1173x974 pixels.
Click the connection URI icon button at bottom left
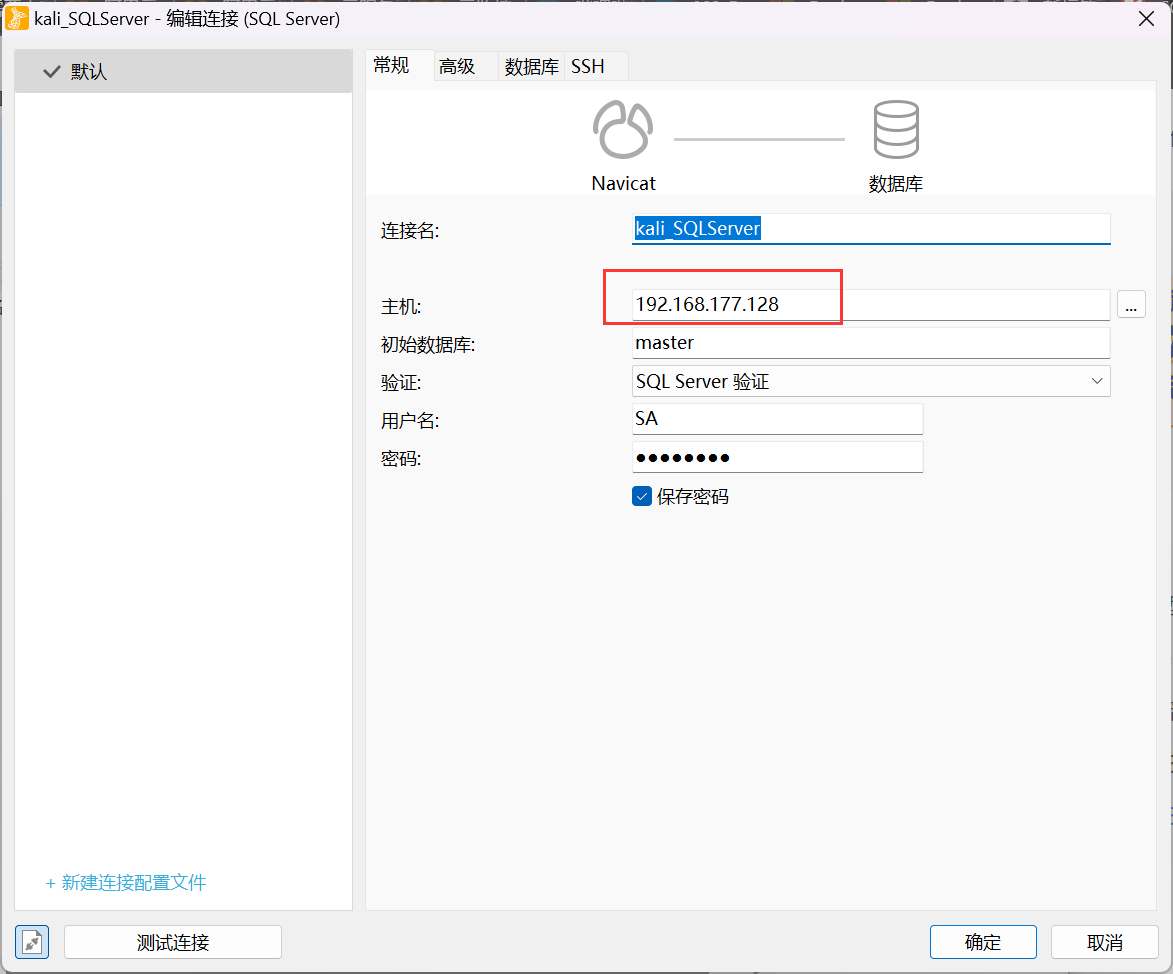pyautogui.click(x=32, y=942)
